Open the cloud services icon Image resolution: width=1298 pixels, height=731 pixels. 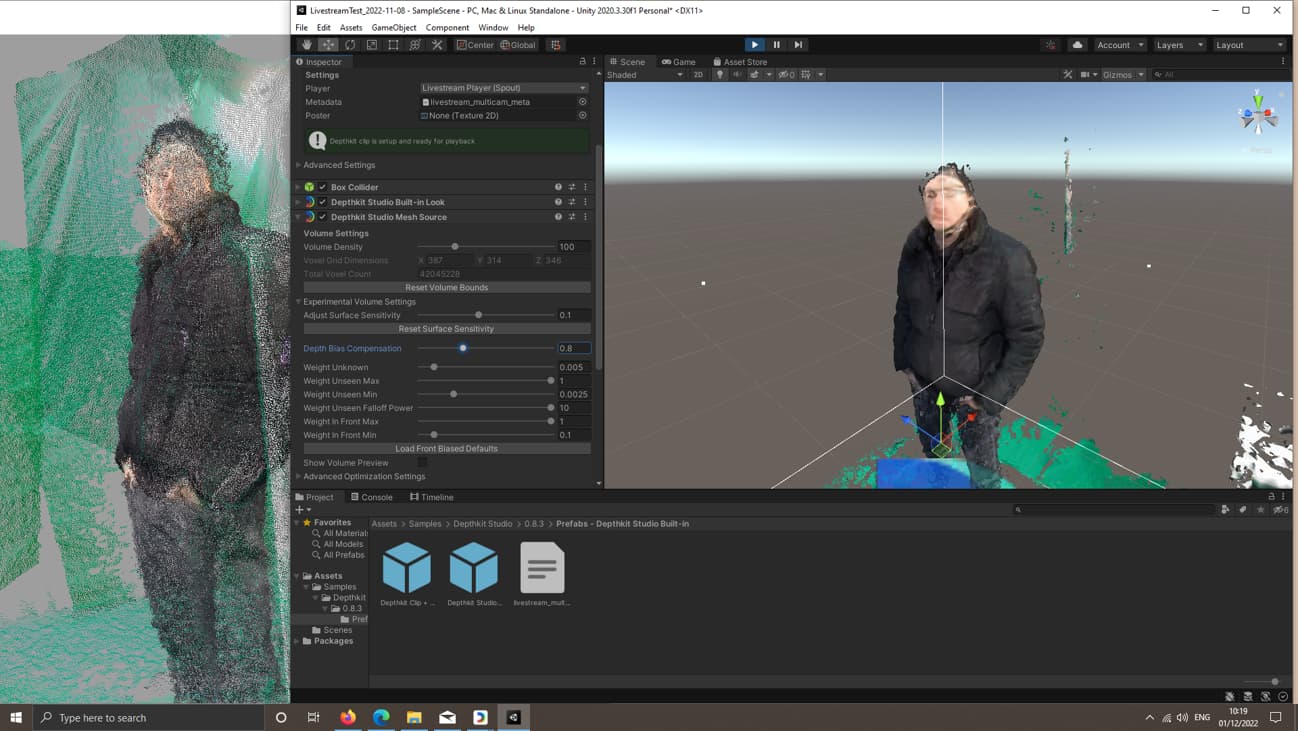(x=1077, y=45)
